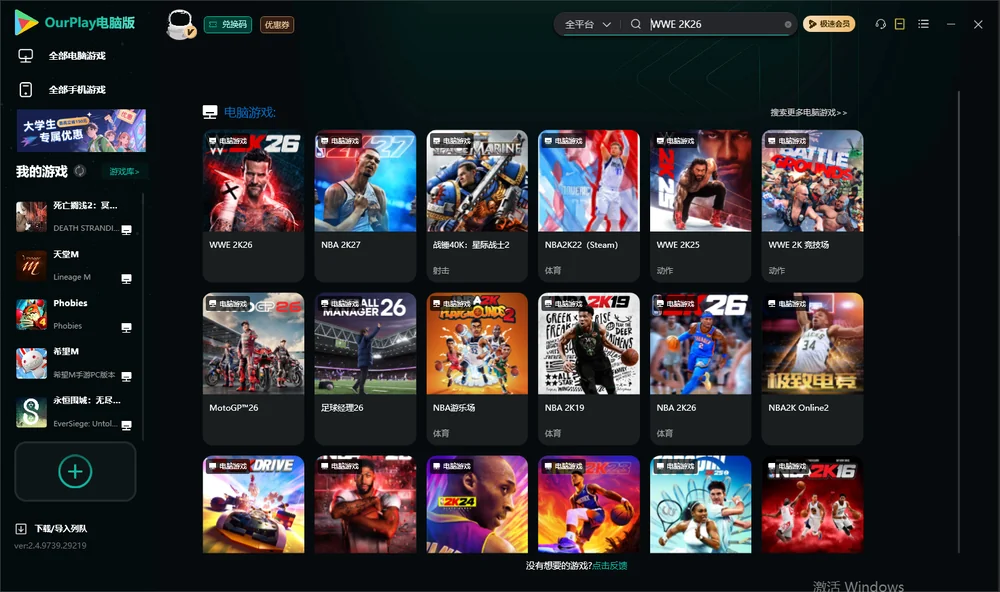Open the WWE 2K26 game card
This screenshot has height=592, width=1000.
click(x=253, y=205)
